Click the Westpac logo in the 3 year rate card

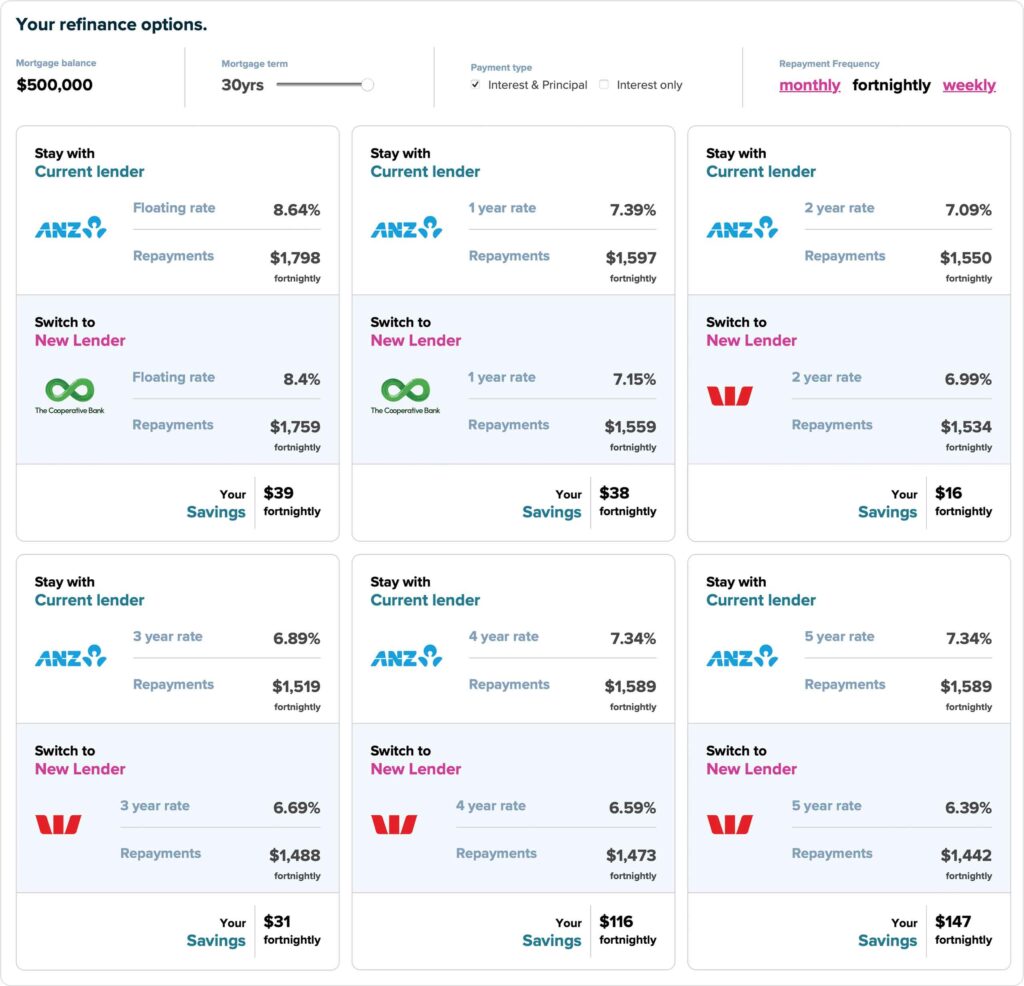pyautogui.click(x=58, y=824)
